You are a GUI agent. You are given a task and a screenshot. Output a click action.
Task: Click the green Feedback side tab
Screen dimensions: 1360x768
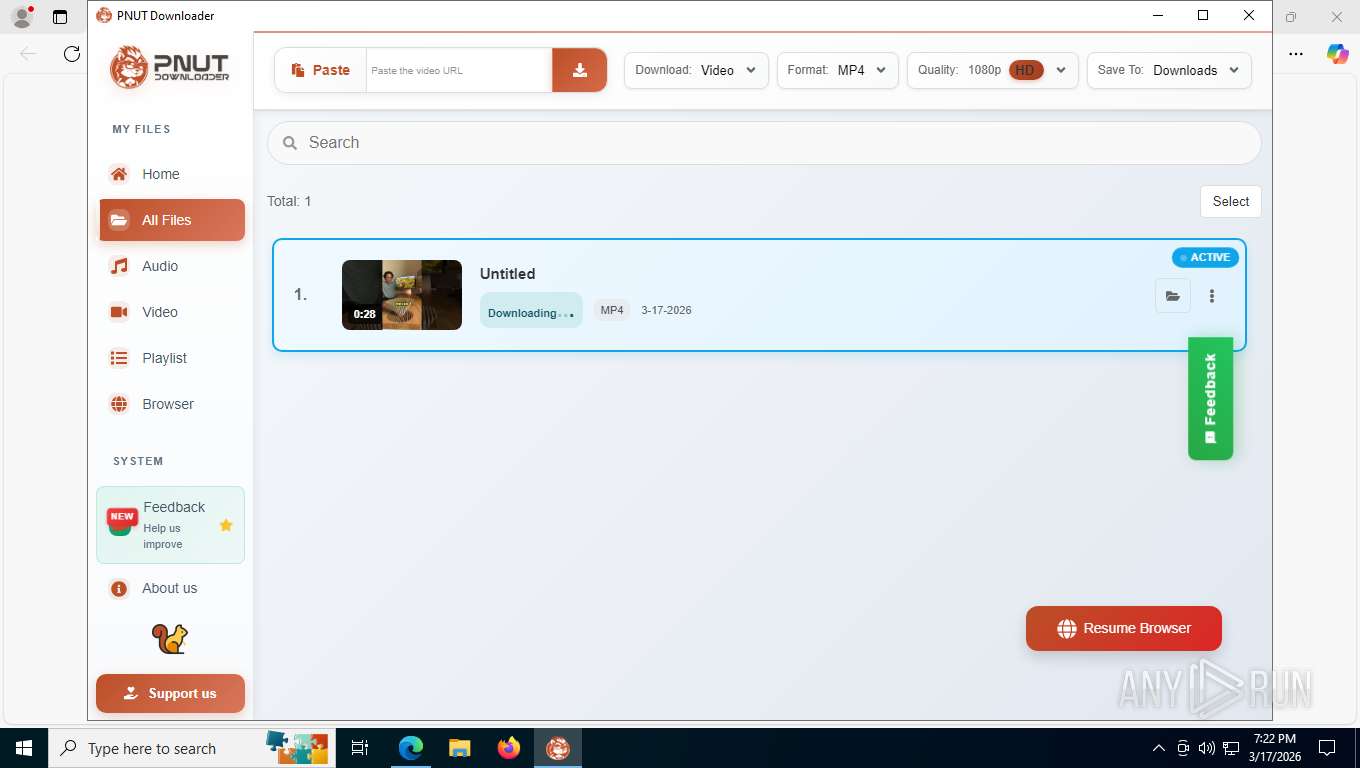coord(1210,398)
